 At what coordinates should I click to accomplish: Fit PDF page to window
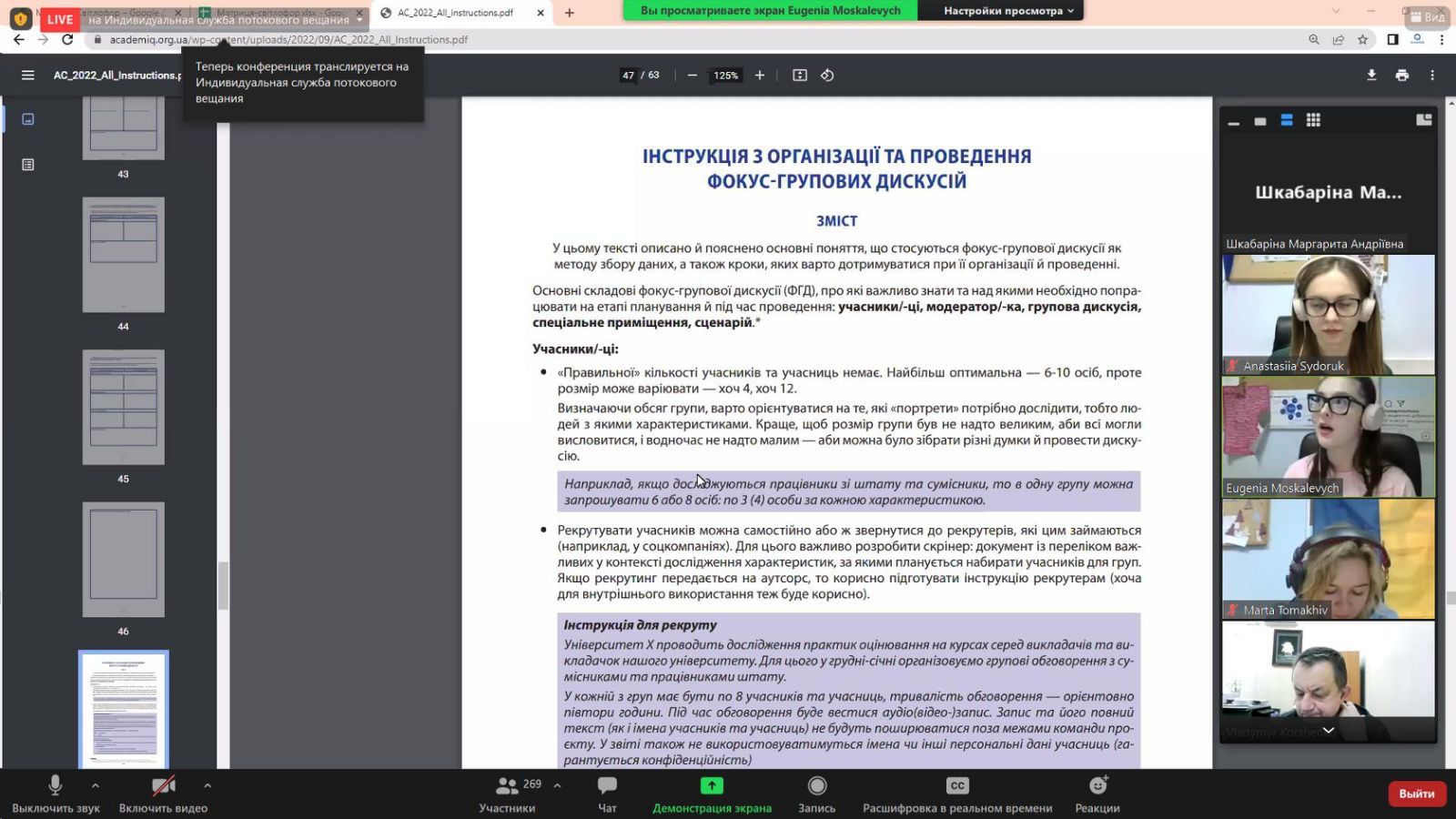pyautogui.click(x=800, y=76)
